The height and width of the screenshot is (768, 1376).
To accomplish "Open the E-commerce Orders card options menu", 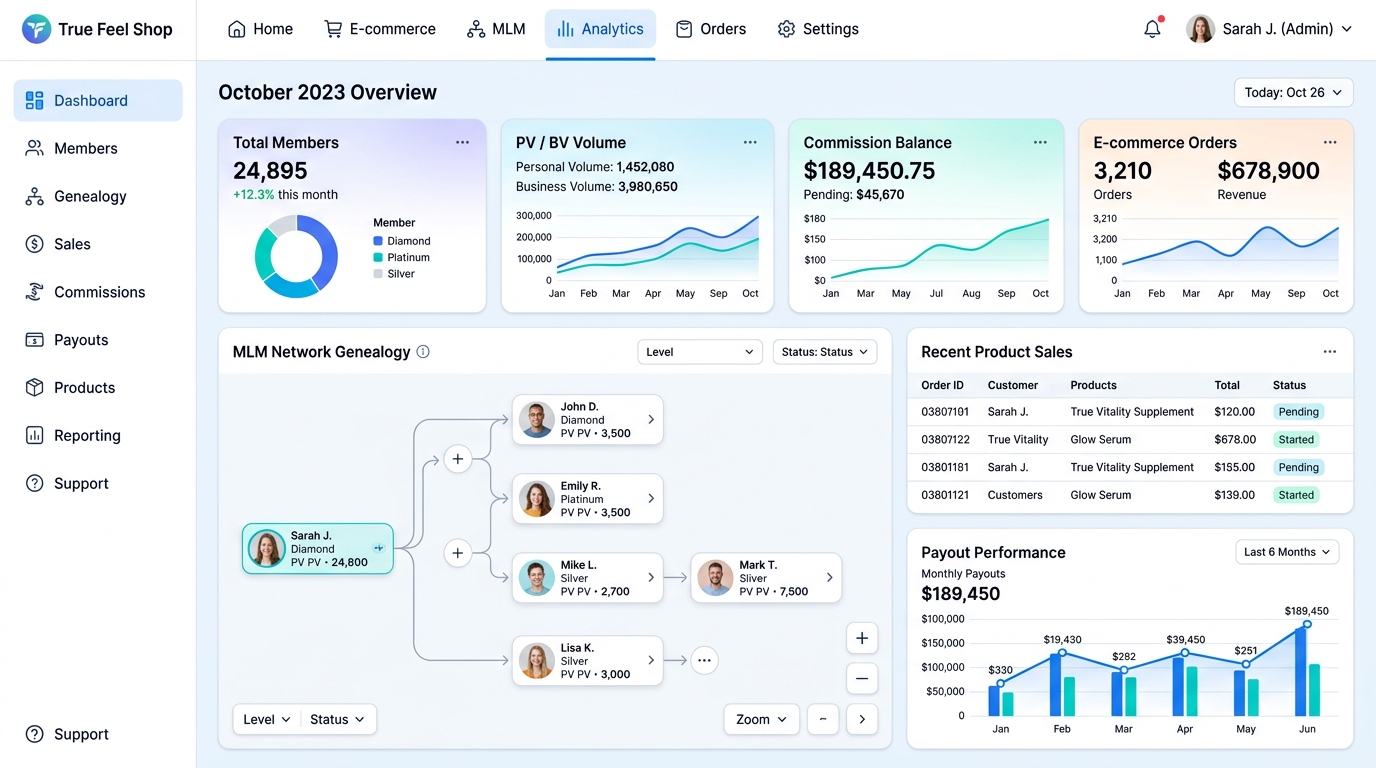I will [x=1330, y=142].
